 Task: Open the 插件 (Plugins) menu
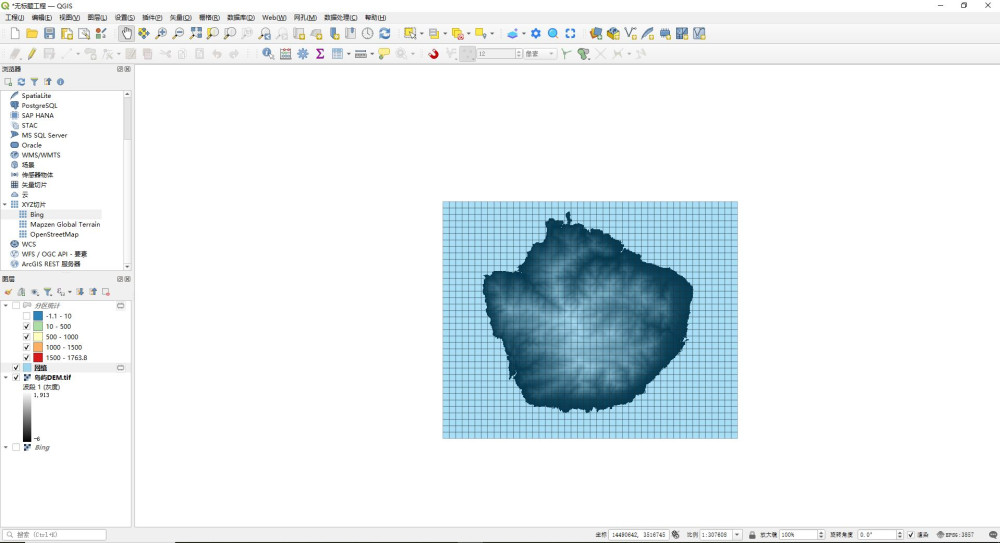click(x=152, y=18)
